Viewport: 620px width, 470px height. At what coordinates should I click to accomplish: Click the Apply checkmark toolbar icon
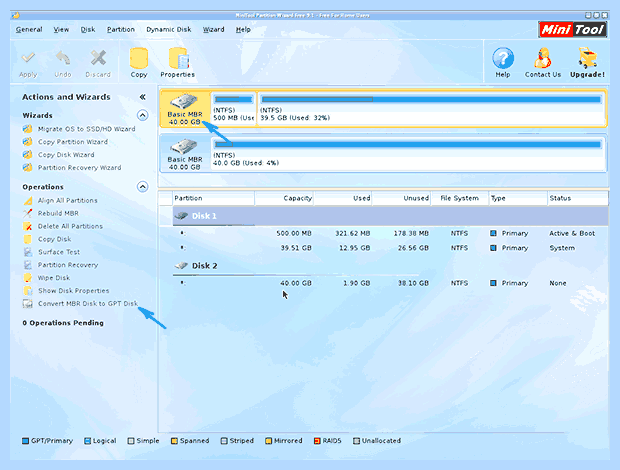(x=28, y=59)
